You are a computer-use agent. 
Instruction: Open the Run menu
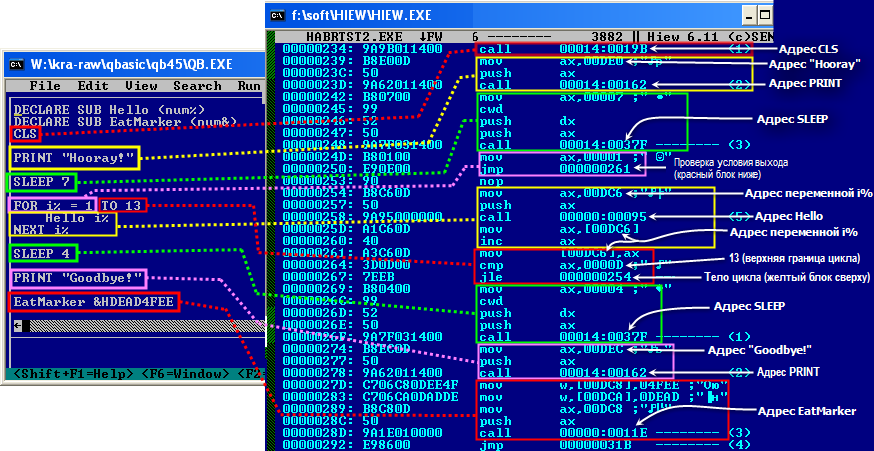coord(248,86)
